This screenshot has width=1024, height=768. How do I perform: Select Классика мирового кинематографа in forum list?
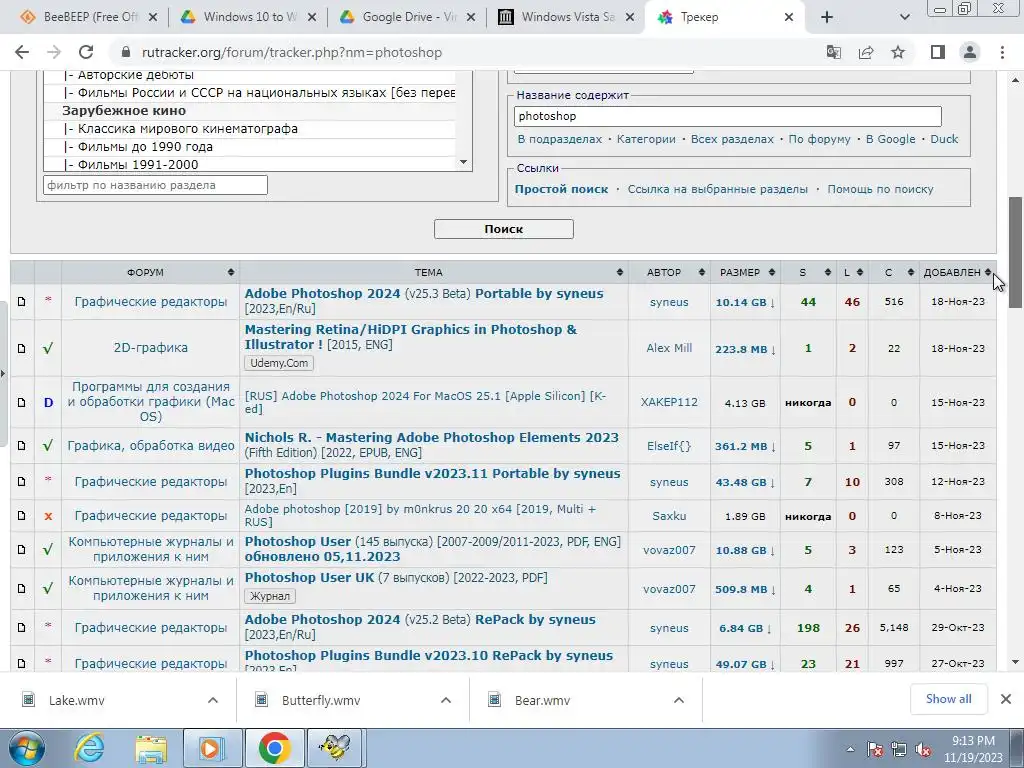tap(249, 129)
